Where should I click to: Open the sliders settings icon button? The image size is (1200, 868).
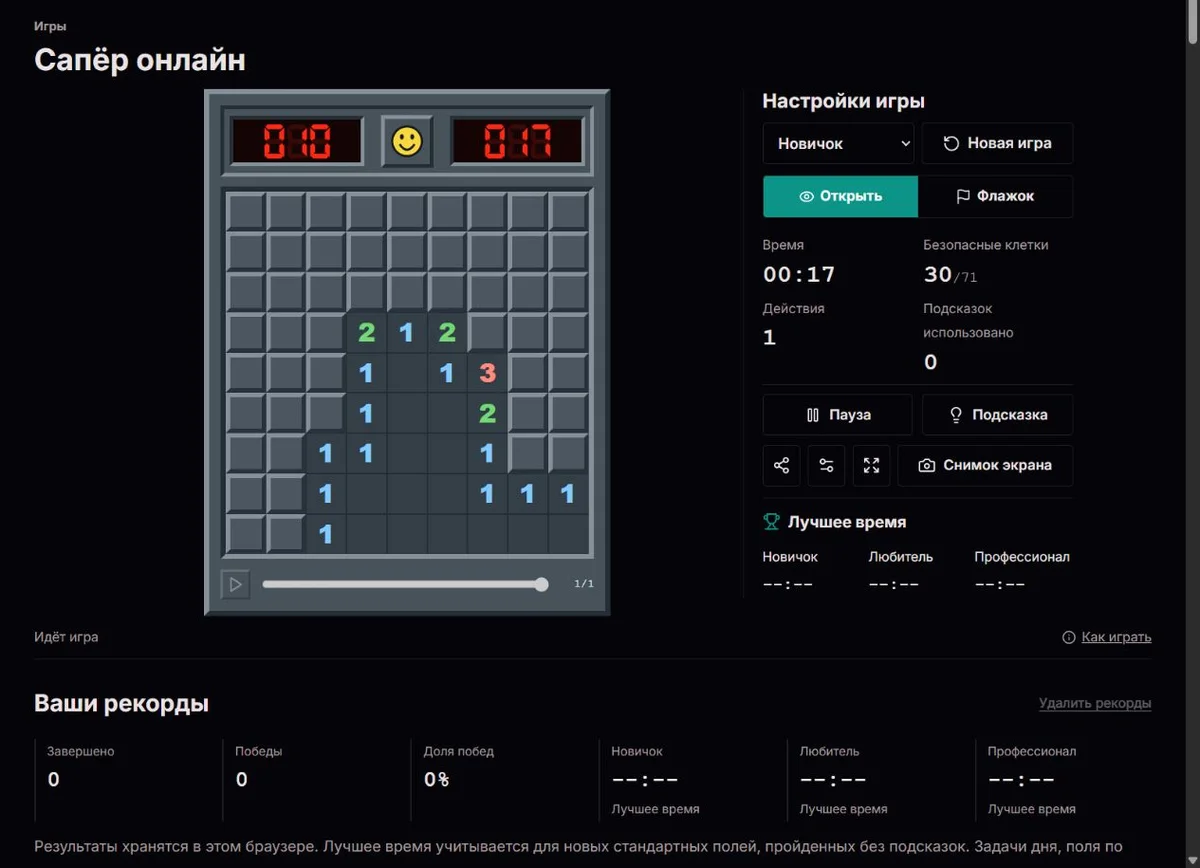pyautogui.click(x=826, y=466)
